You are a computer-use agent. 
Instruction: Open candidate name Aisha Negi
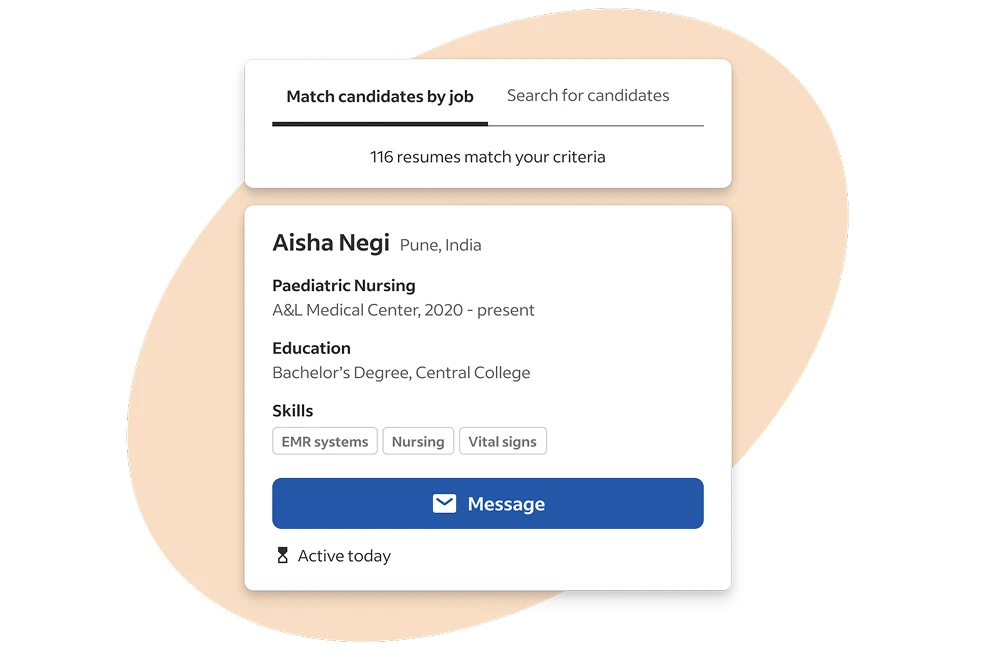coord(331,243)
